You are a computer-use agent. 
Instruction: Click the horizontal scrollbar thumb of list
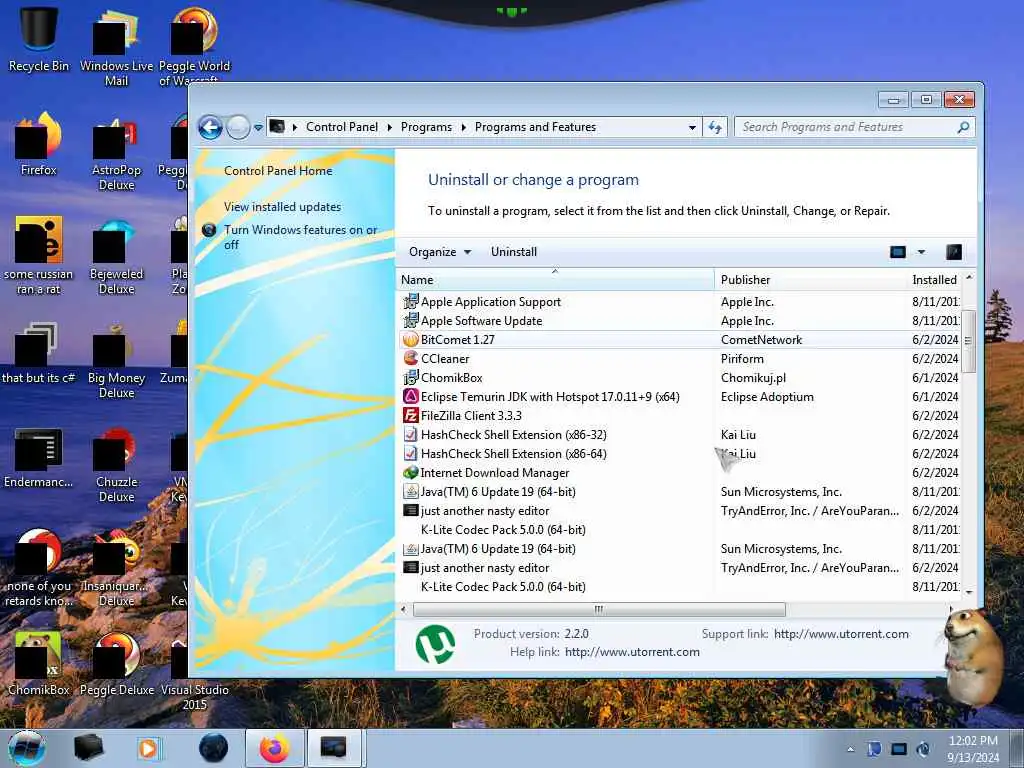click(x=599, y=609)
